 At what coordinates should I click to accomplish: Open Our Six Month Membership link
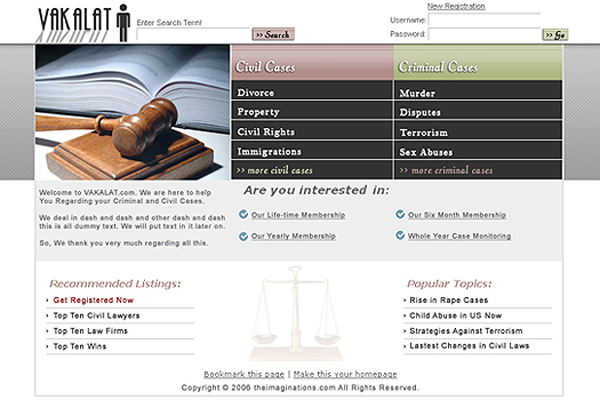click(457, 215)
